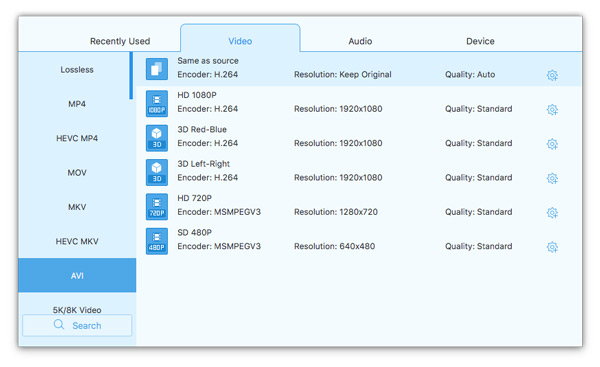Choose the SD 480P preset title
600x367 pixels.
pyautogui.click(x=194, y=233)
